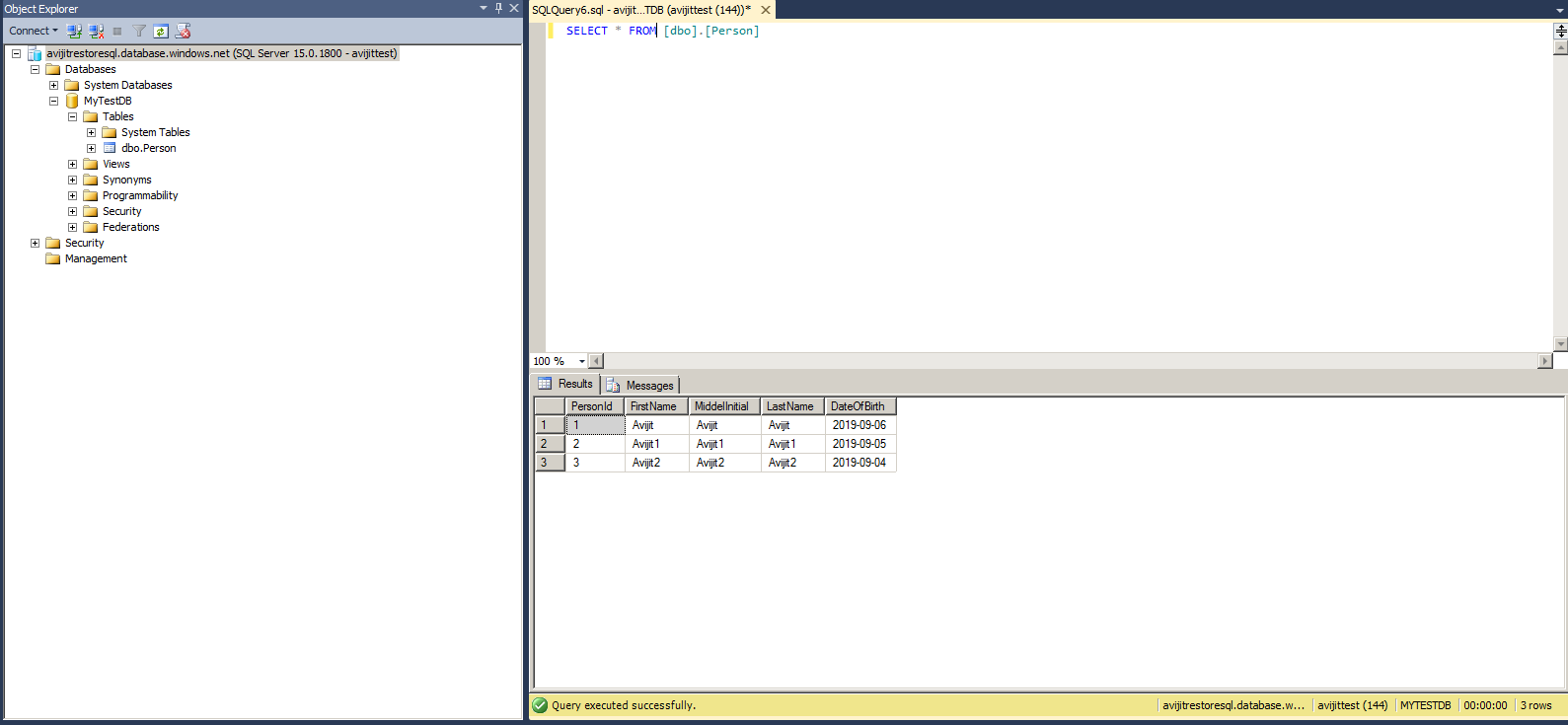This screenshot has height=725, width=1568.
Task: Click the dbo.Person table icon
Action: coord(110,148)
